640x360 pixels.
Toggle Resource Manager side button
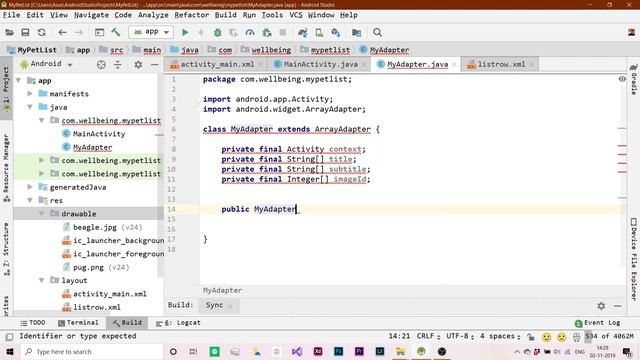[6, 167]
